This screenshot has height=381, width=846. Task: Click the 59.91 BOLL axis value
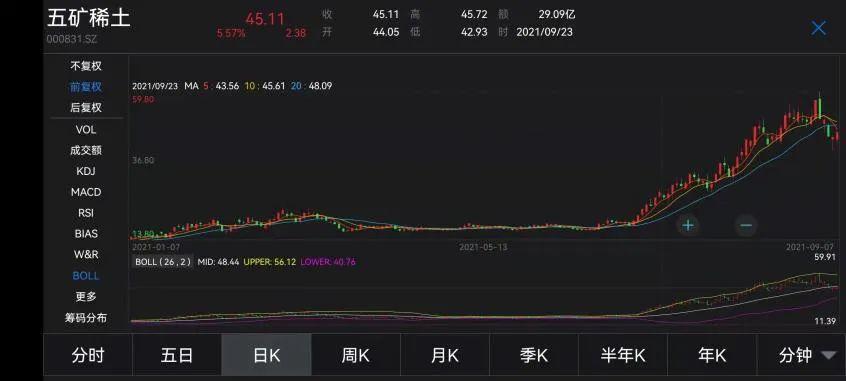[825, 258]
